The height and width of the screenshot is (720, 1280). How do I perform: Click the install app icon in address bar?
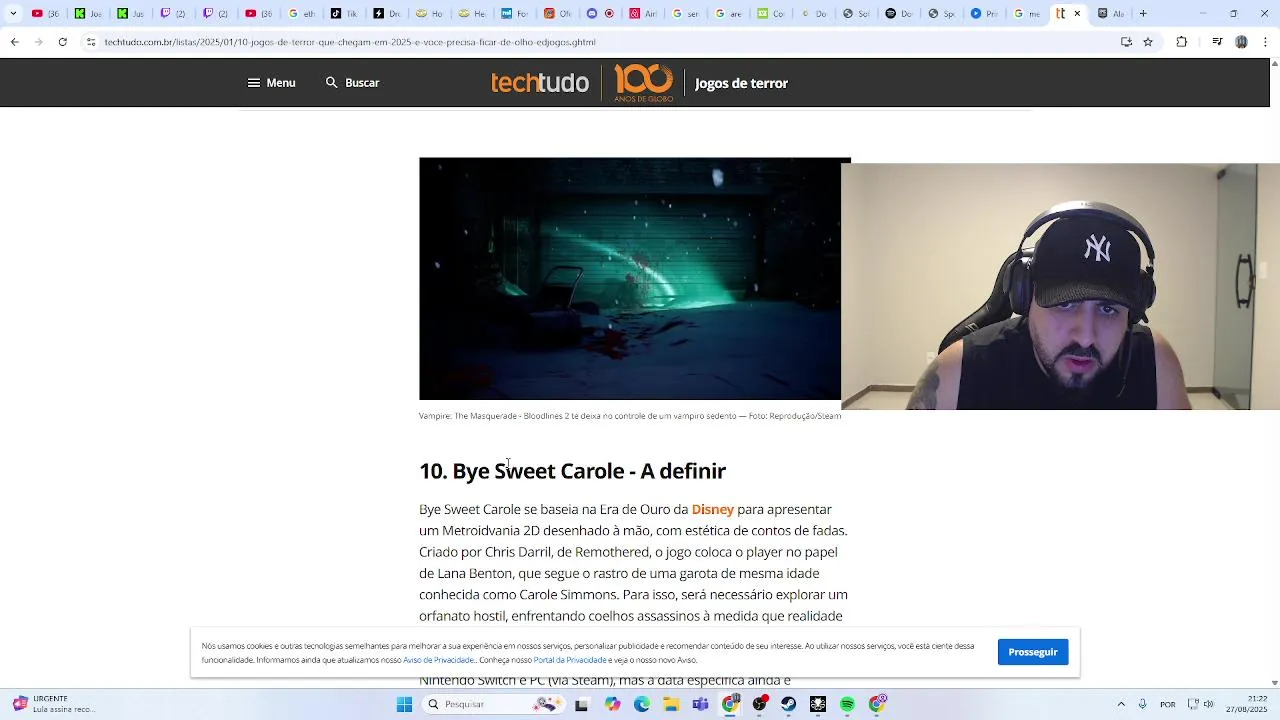coord(1126,42)
